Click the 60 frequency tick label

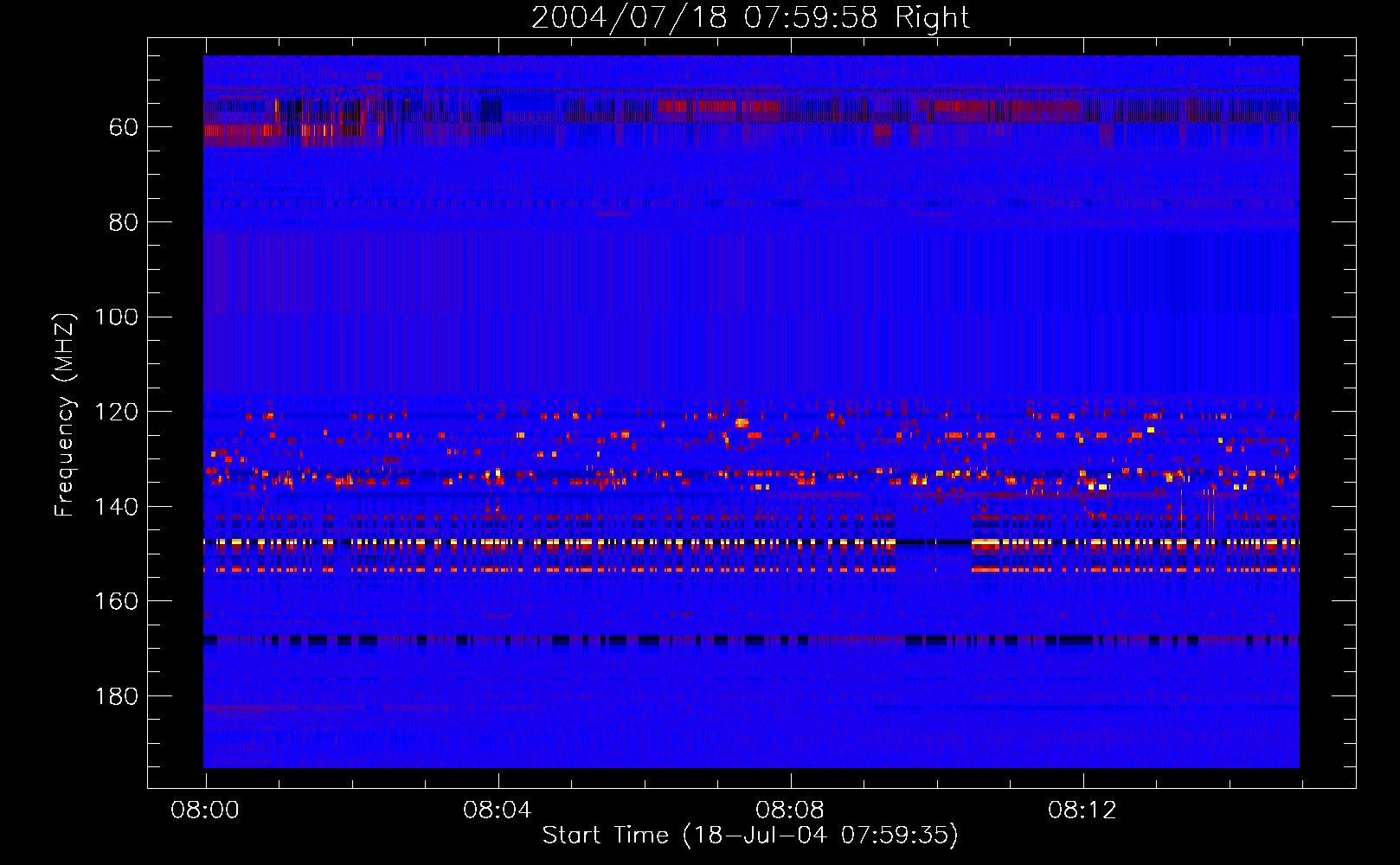tap(124, 128)
